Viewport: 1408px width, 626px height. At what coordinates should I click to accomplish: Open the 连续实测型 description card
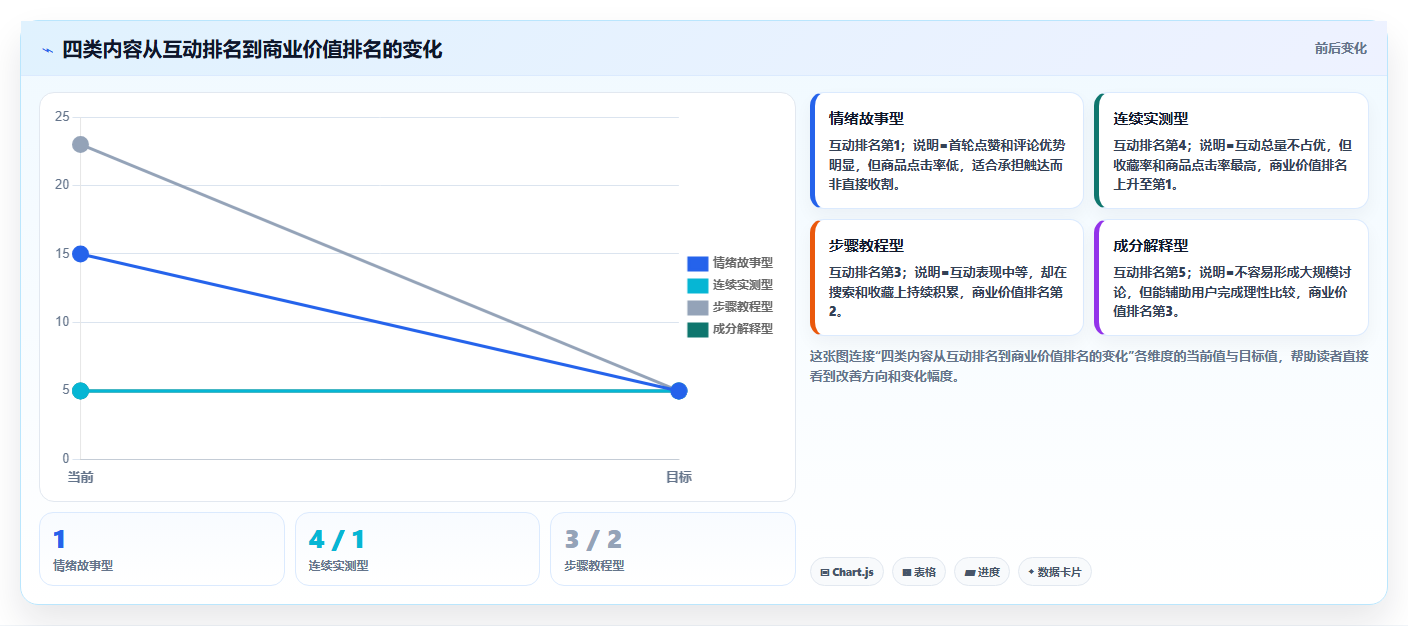pyautogui.click(x=1231, y=150)
